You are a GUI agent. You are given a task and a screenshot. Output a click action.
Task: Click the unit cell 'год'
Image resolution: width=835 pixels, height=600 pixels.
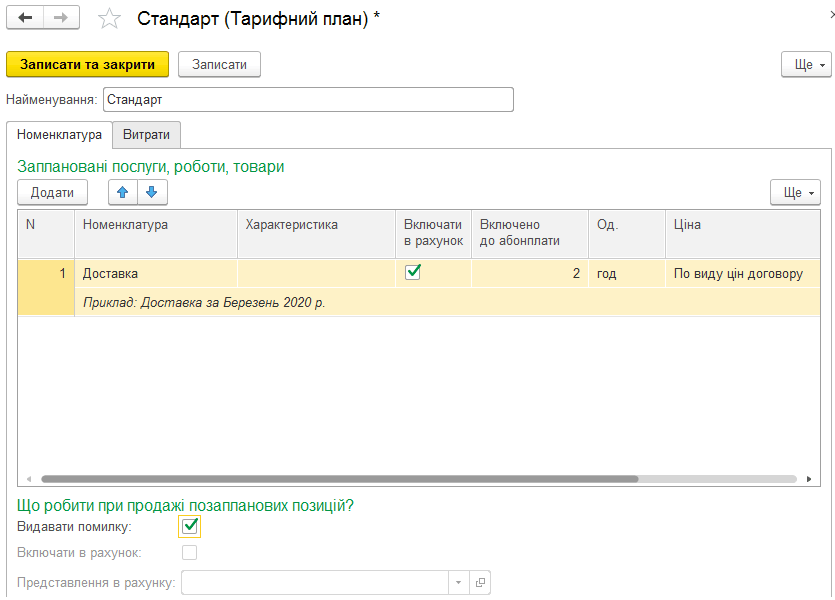627,274
